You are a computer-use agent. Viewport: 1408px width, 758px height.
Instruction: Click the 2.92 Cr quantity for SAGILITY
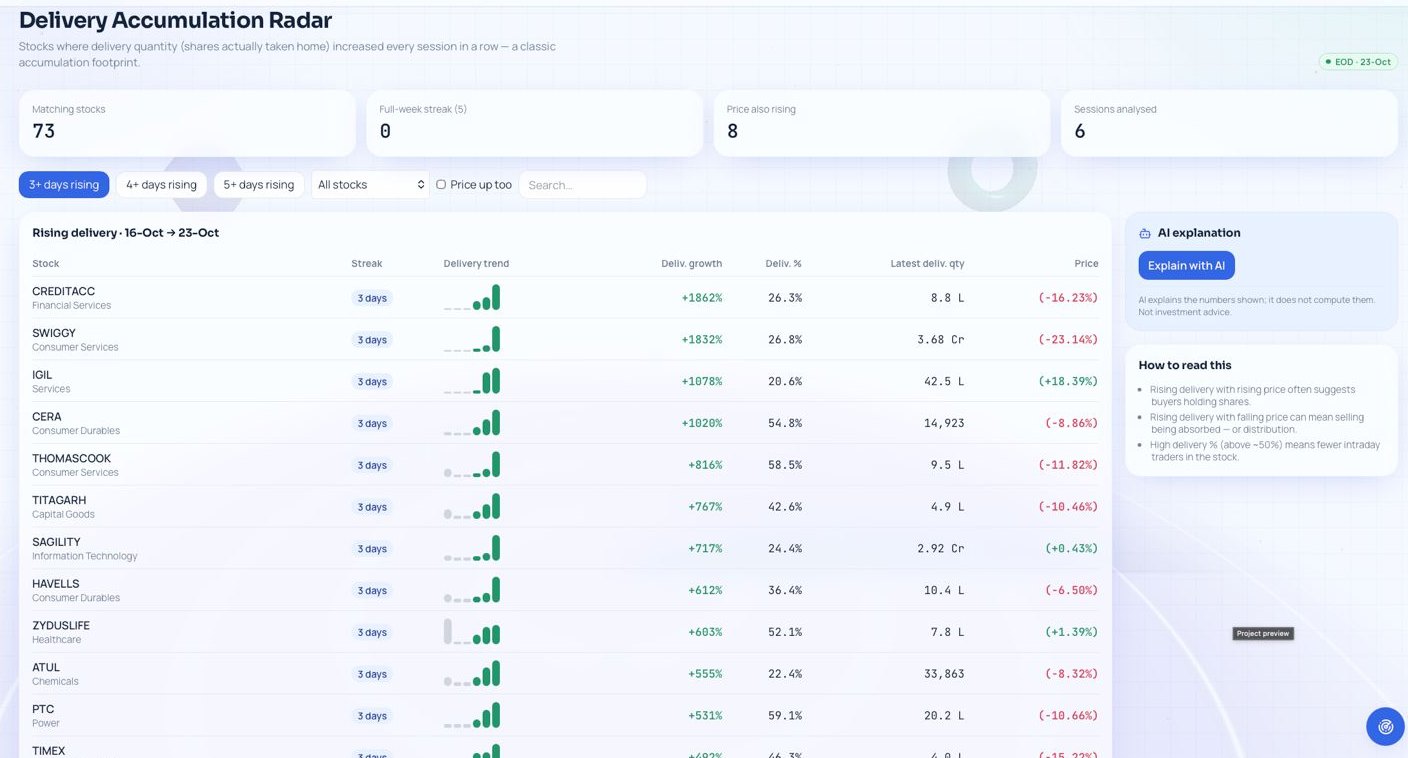(940, 549)
